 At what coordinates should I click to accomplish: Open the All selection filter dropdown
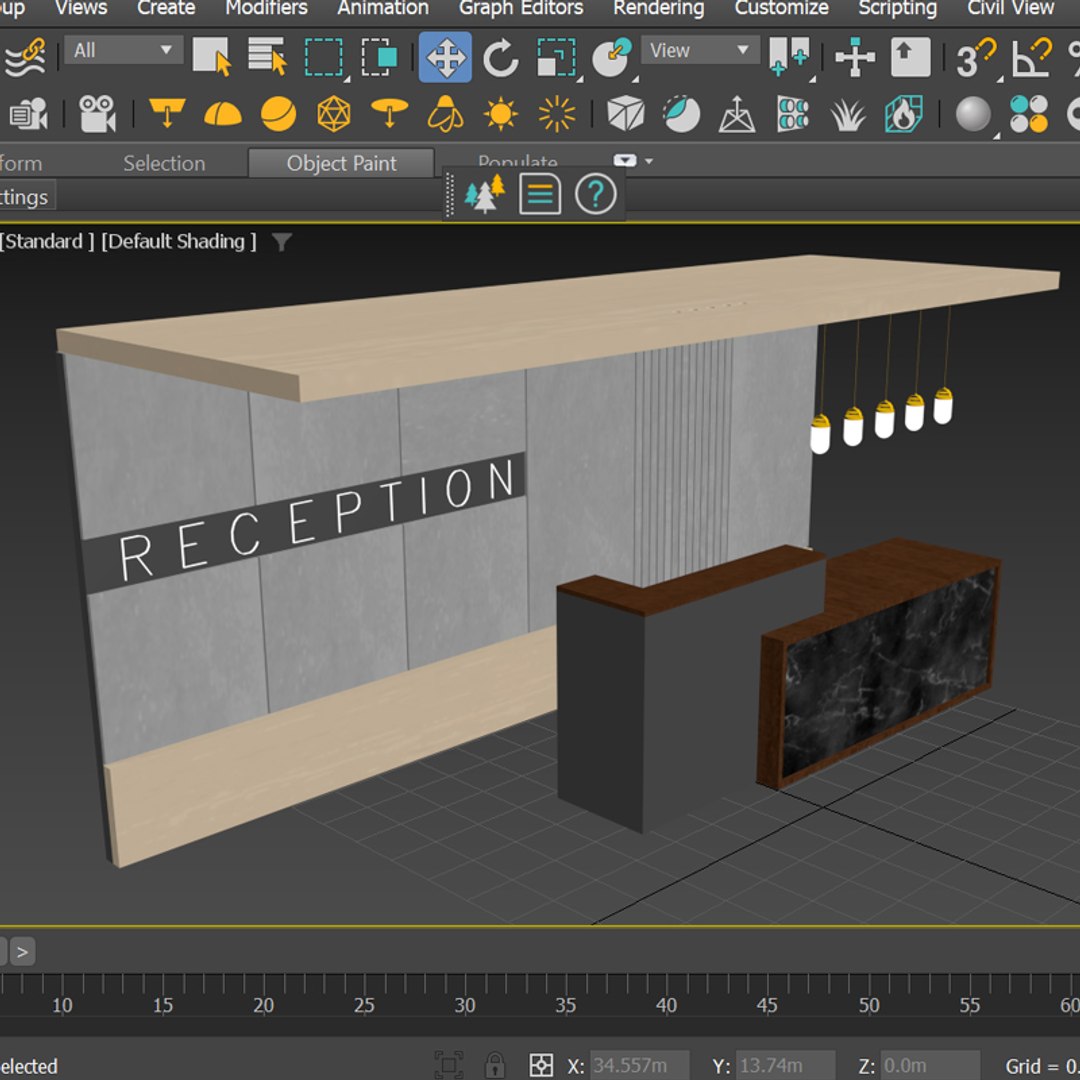point(123,50)
